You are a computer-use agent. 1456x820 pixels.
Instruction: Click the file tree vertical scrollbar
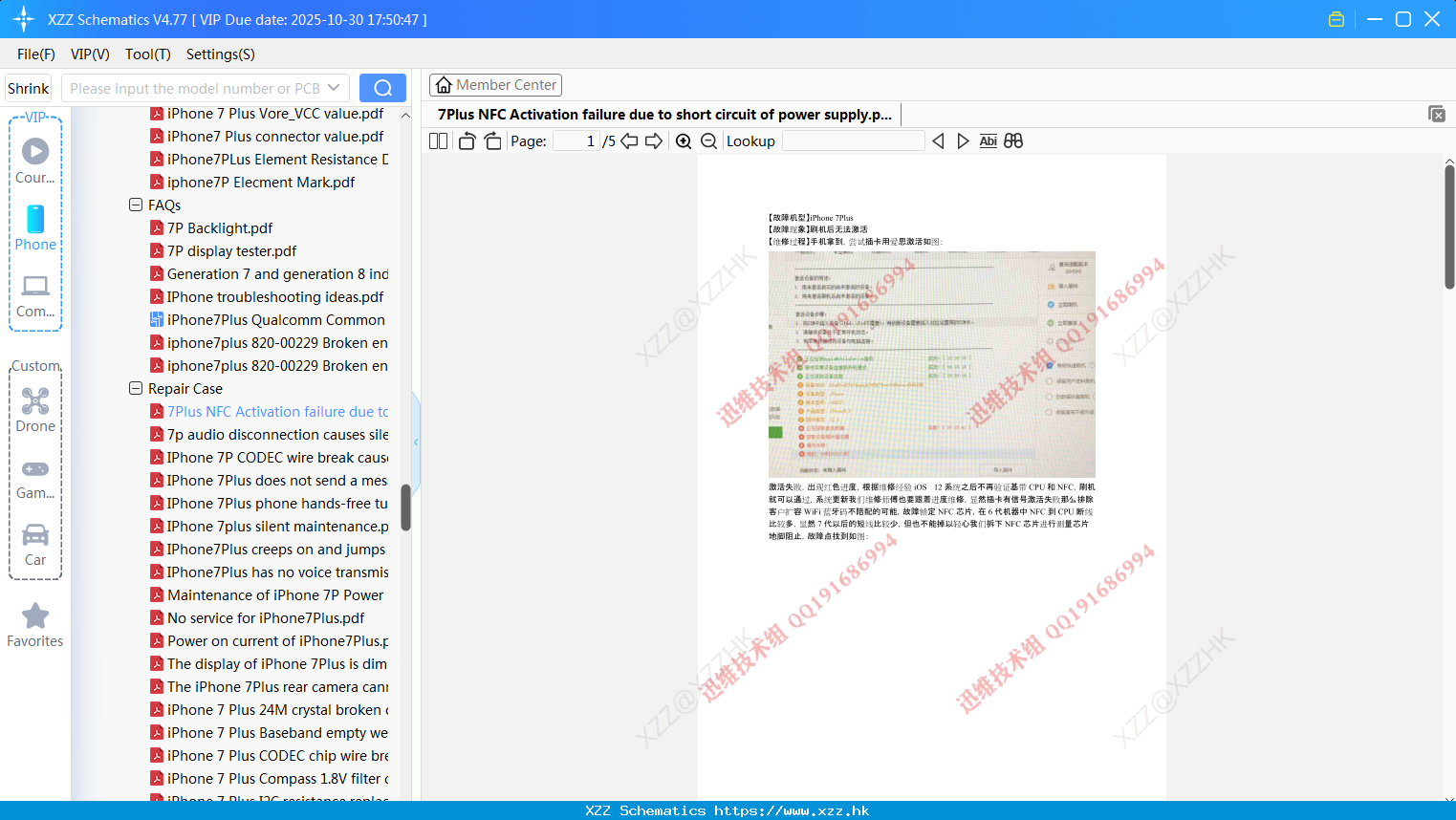[405, 507]
